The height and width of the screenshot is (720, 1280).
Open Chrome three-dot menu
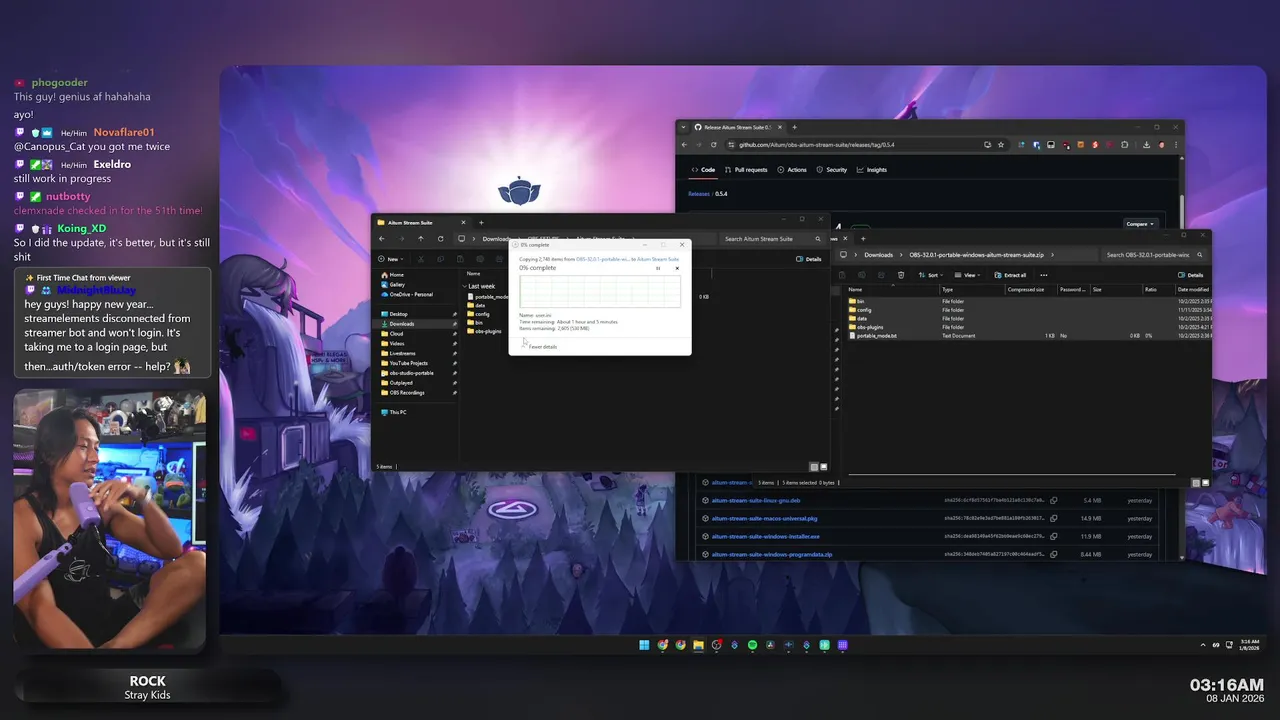click(x=1176, y=145)
